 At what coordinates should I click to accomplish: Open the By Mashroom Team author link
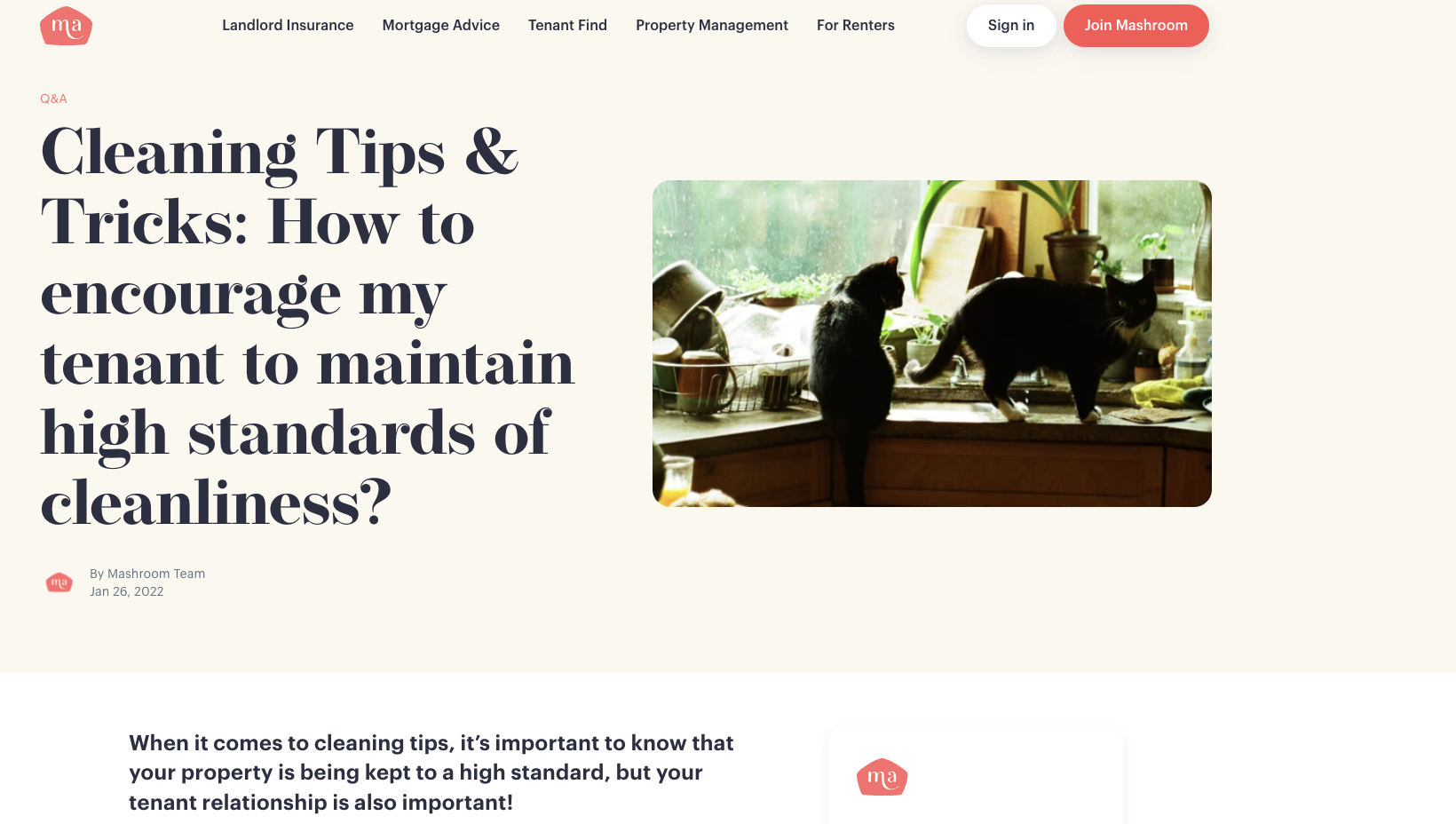click(147, 574)
